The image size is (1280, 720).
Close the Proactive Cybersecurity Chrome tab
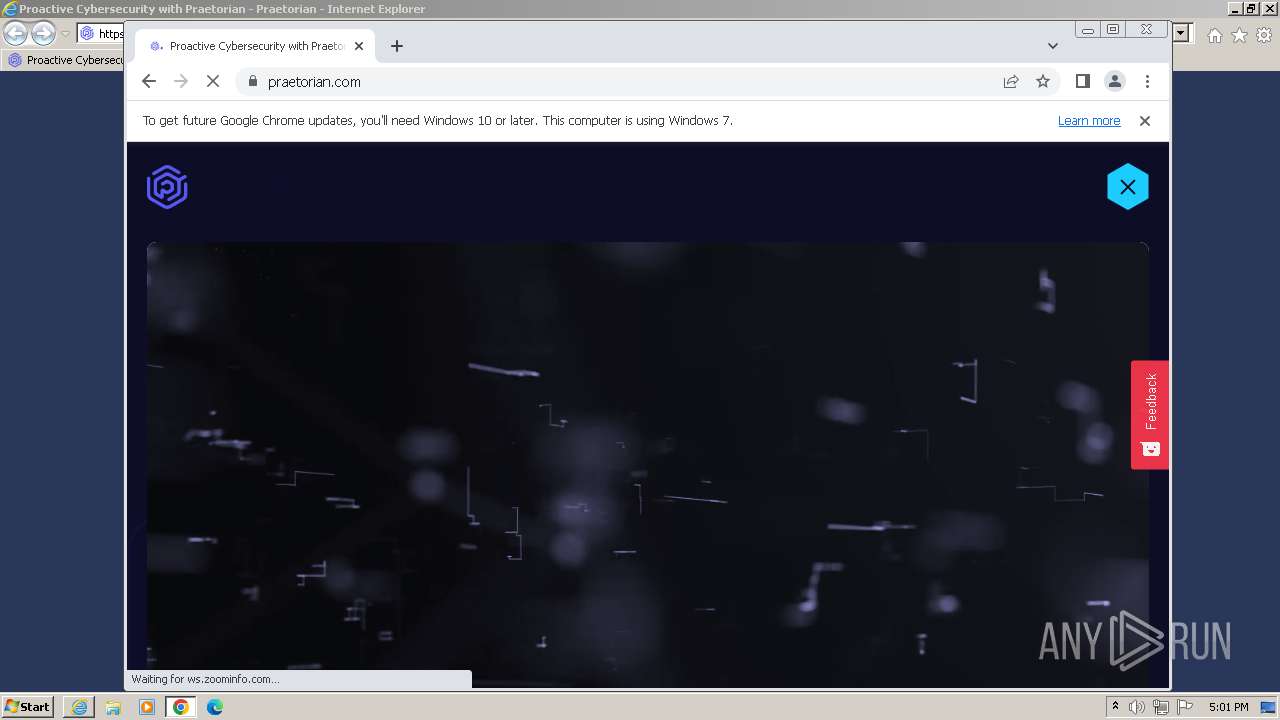(359, 46)
